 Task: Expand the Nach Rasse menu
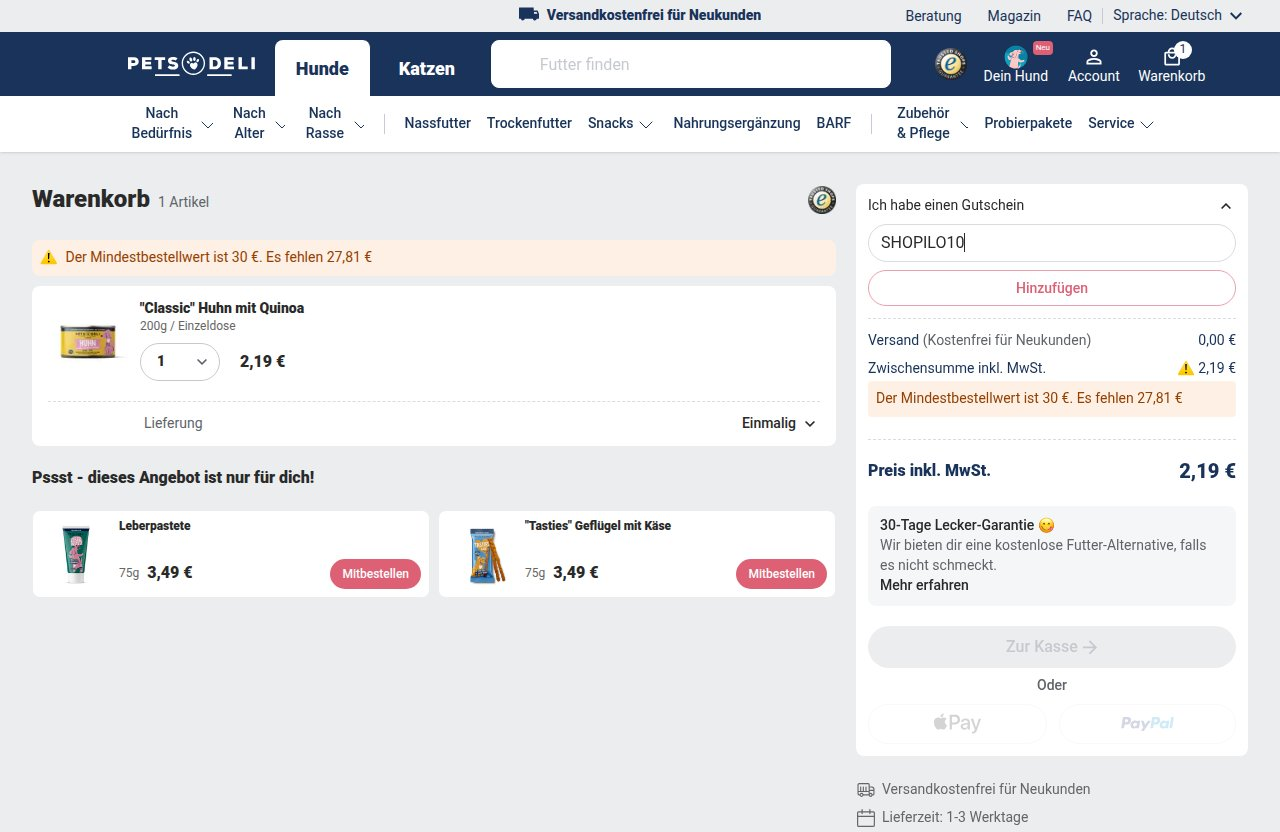335,124
